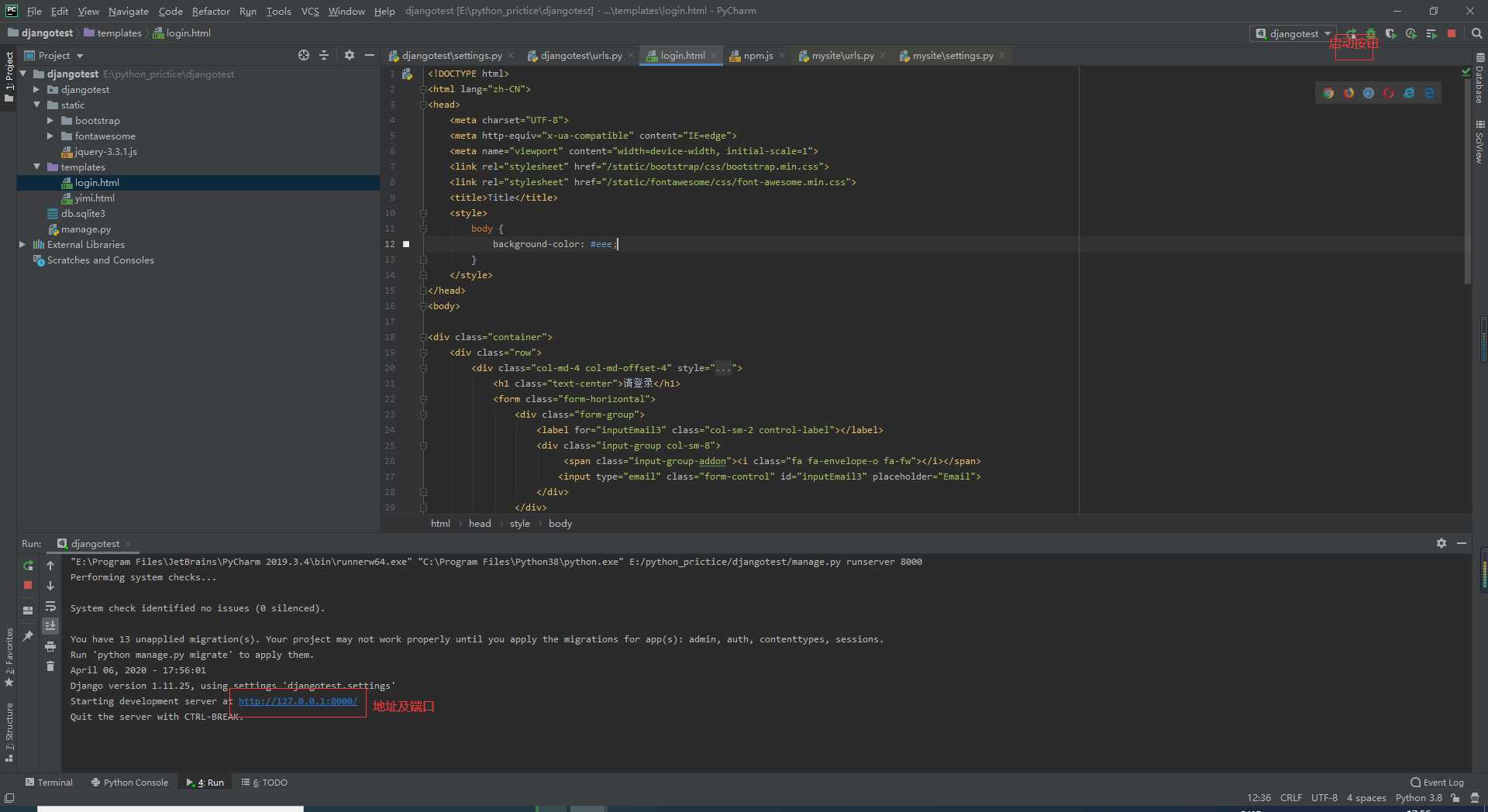Preview login.html in Internet Explorer

1409,93
